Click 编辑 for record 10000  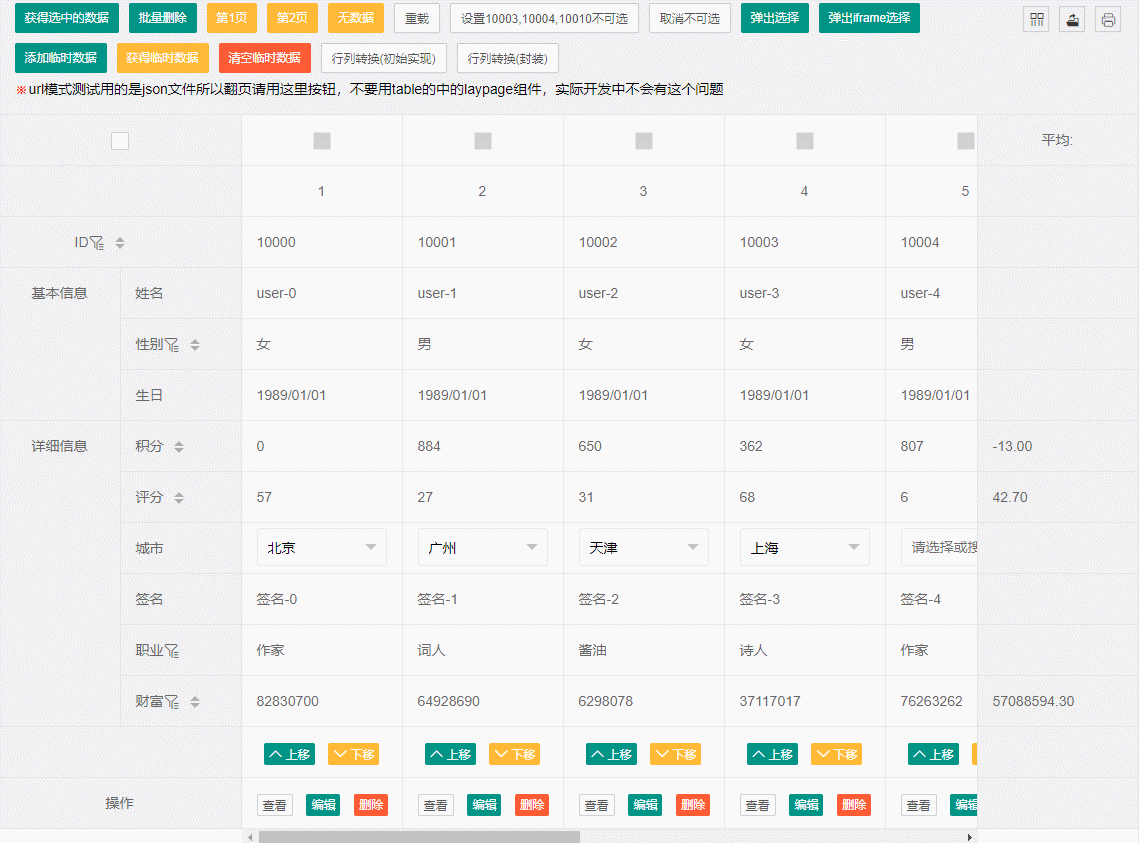tap(323, 805)
